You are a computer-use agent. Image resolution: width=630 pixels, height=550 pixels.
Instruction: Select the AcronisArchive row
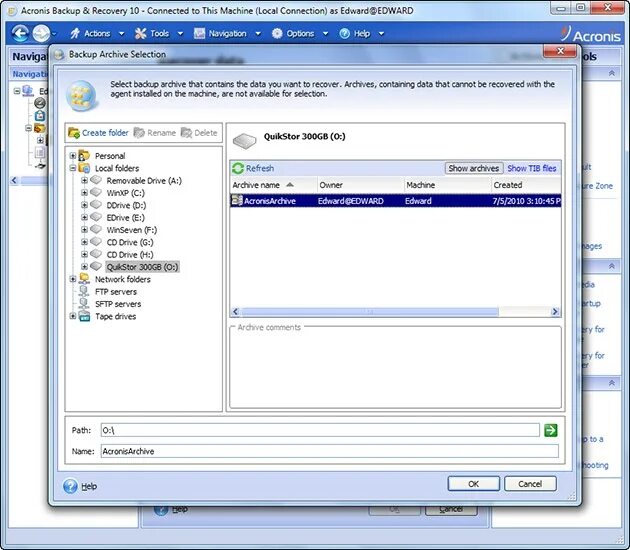pos(395,200)
